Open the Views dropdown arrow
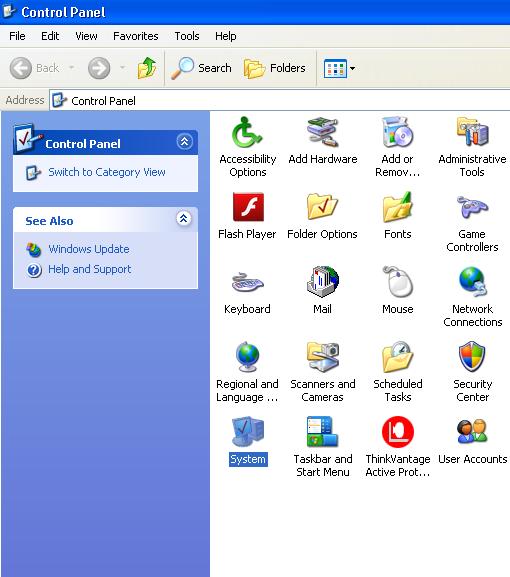 click(x=353, y=68)
